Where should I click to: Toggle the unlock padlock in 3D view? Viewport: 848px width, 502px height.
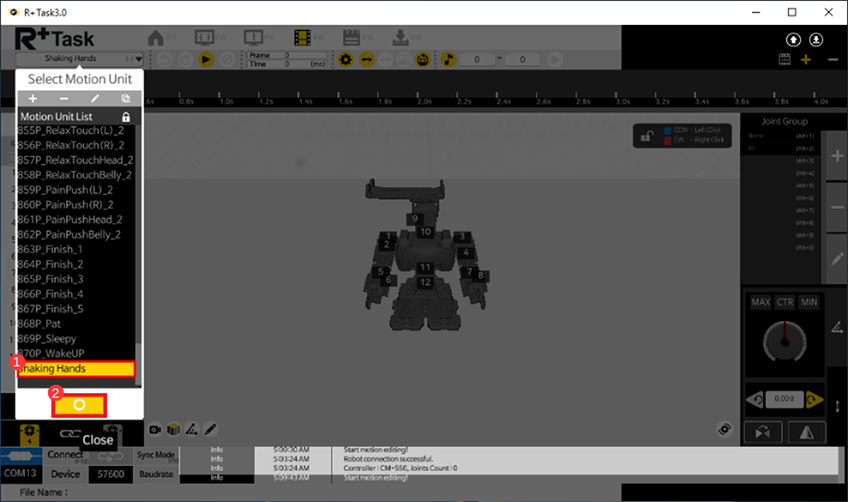(x=648, y=136)
